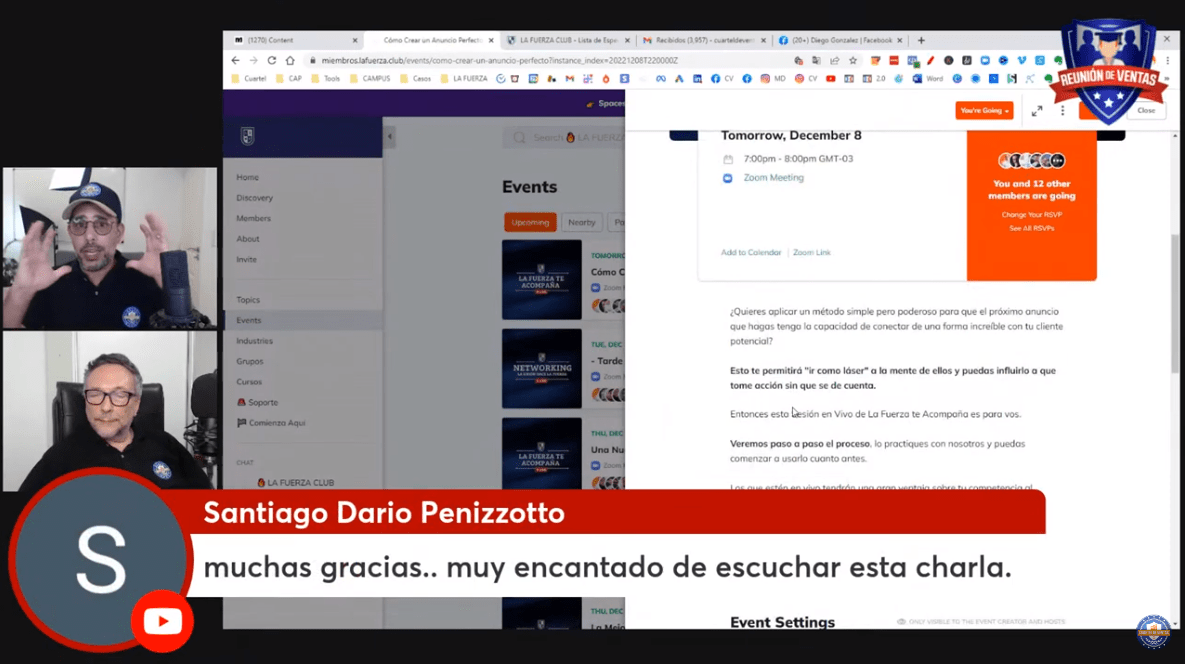Open the You're Going RSVP dropdown
This screenshot has width=1185, height=666.
point(983,111)
